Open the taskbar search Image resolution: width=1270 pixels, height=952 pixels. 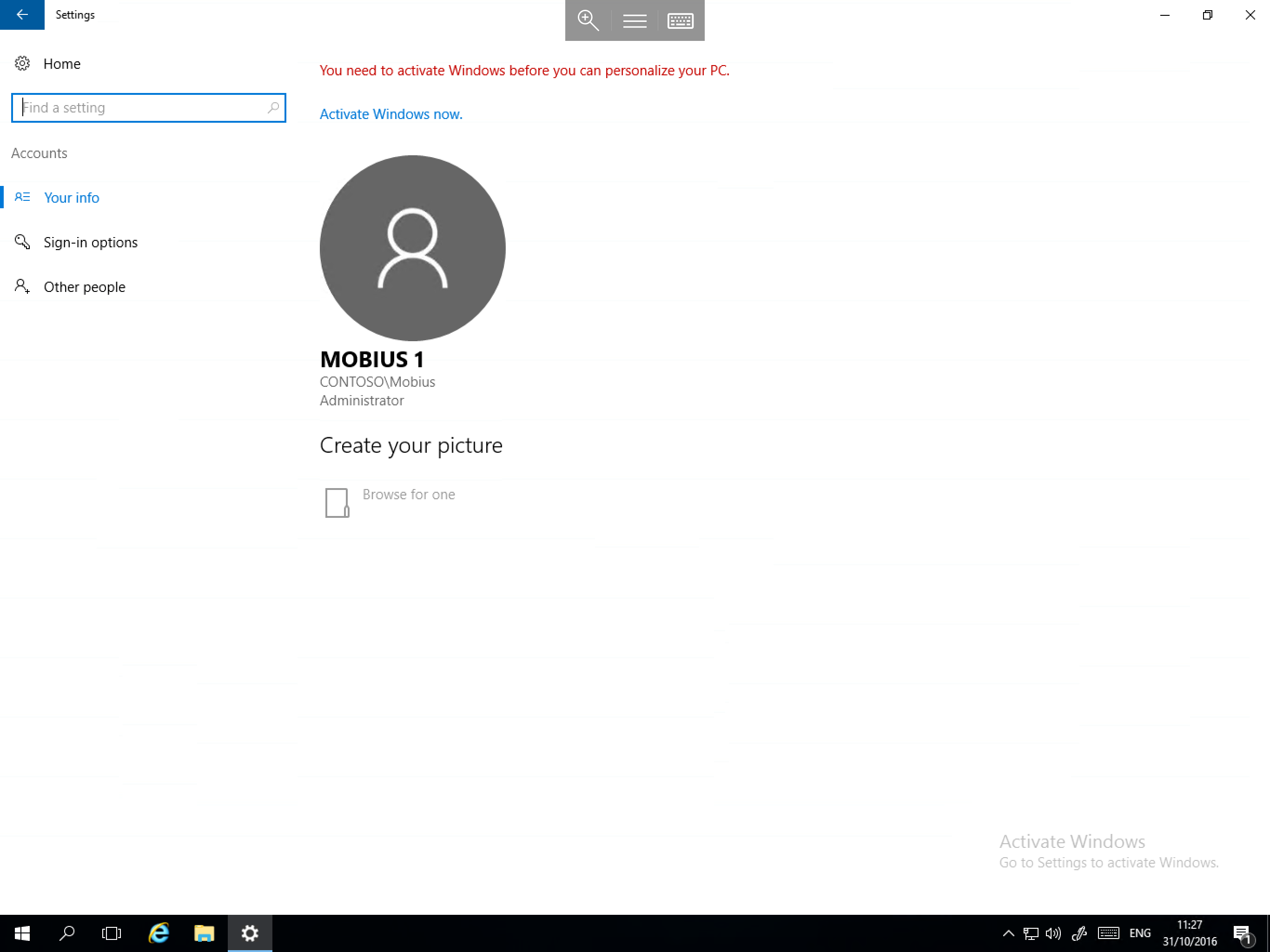tap(67, 933)
